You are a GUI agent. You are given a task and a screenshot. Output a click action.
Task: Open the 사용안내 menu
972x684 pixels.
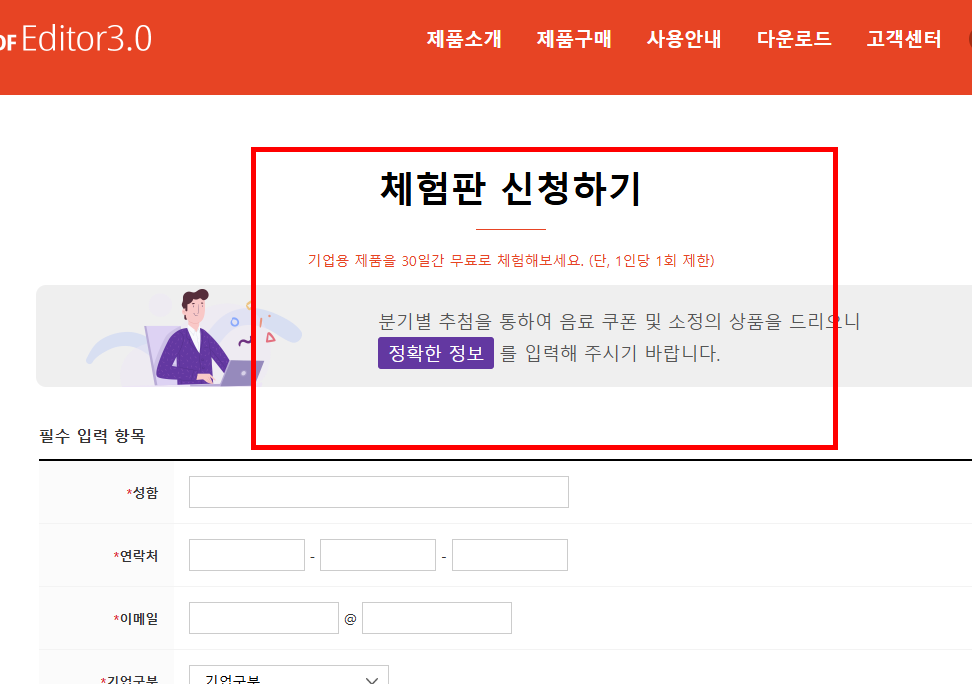point(684,40)
